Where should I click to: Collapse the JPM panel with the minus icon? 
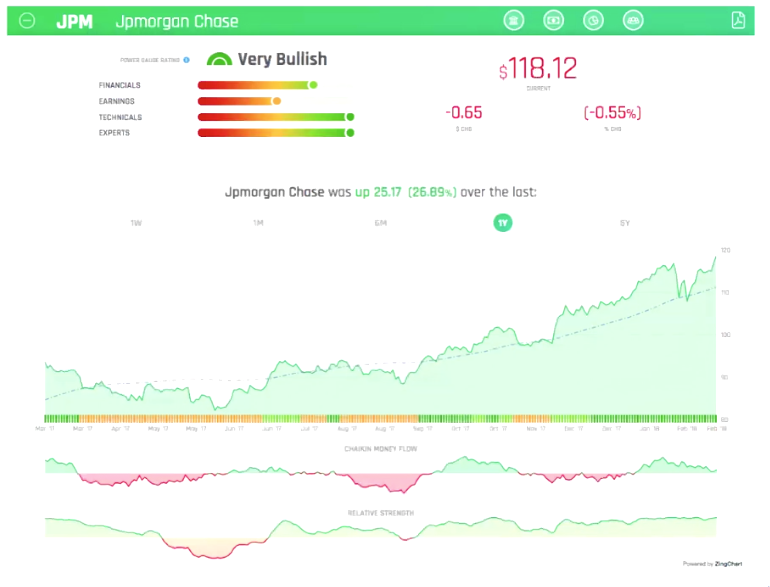[27, 21]
